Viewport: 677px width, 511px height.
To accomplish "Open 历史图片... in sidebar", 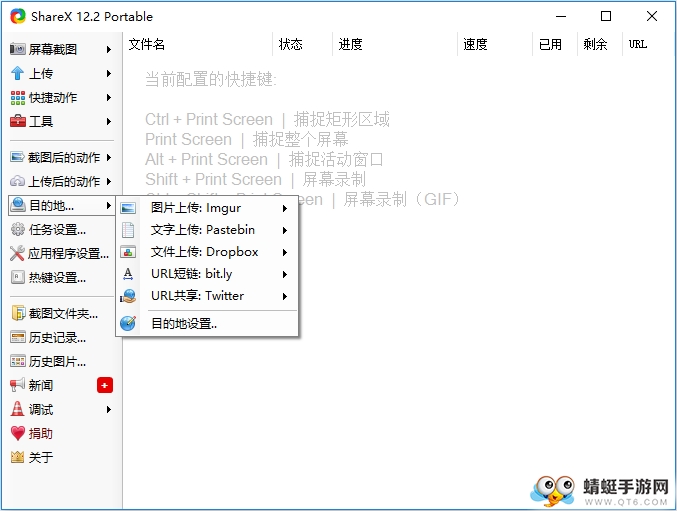I will tap(61, 361).
